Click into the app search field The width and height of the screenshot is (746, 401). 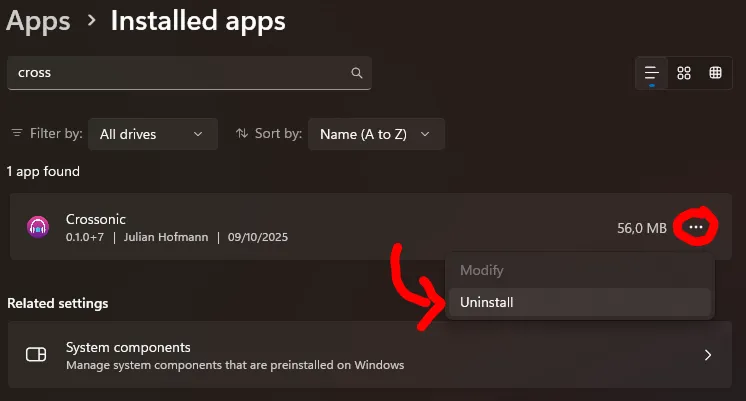pyautogui.click(x=189, y=73)
